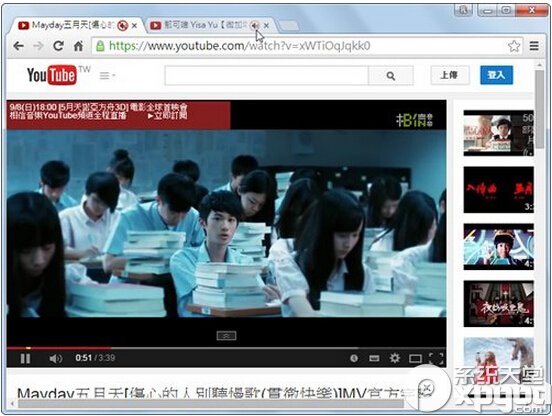Go back using browser back arrow
Screen dimensions: 552x416
[x=18, y=46]
